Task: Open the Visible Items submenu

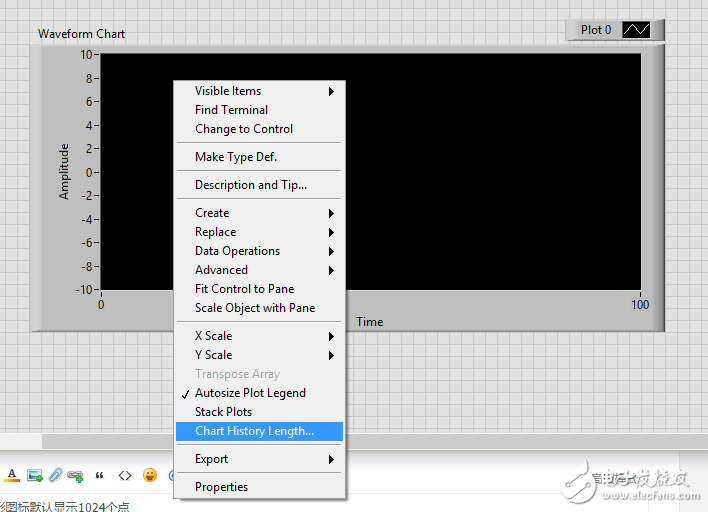Action: 259,91
